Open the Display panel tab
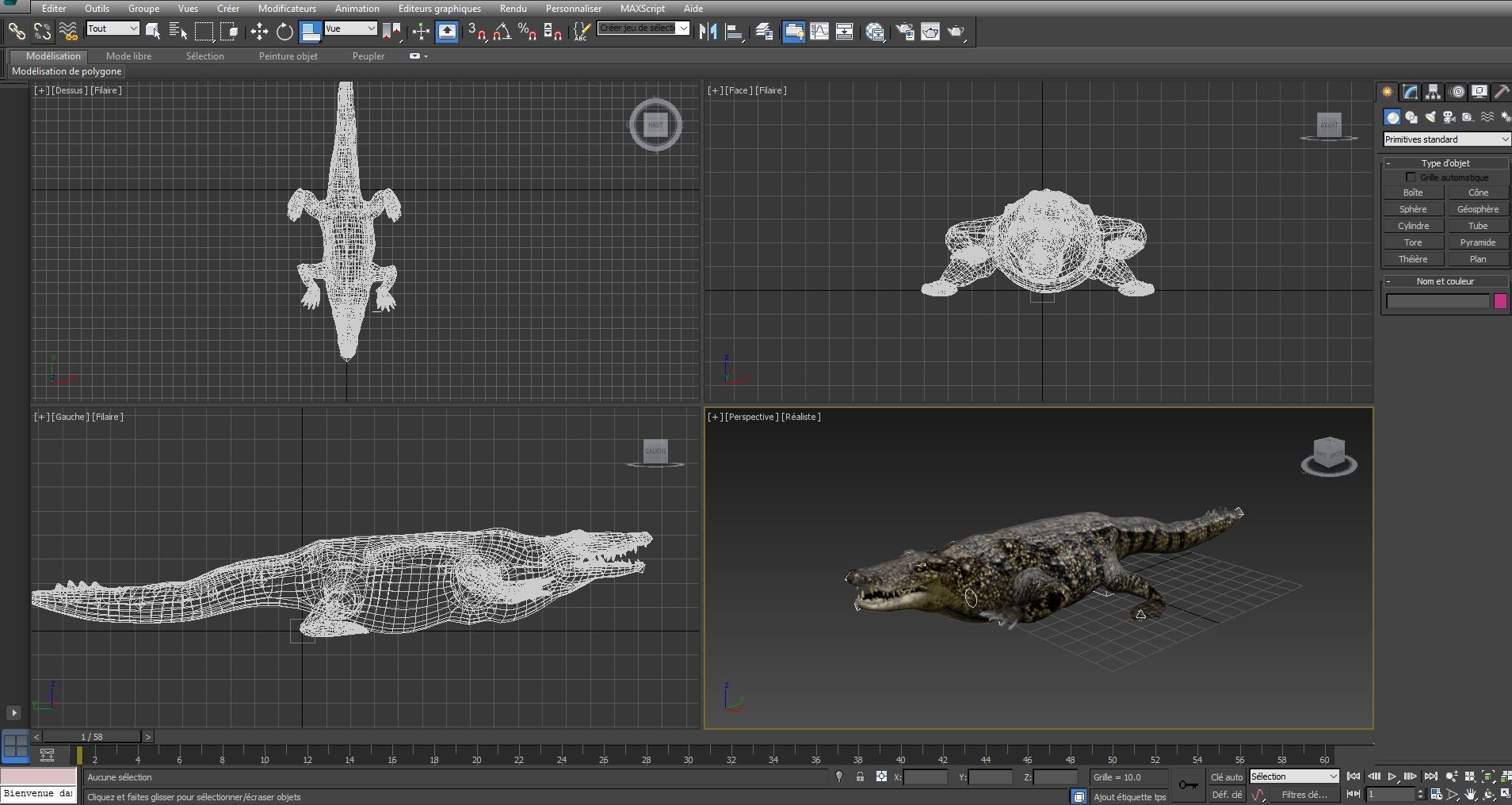 1480,92
